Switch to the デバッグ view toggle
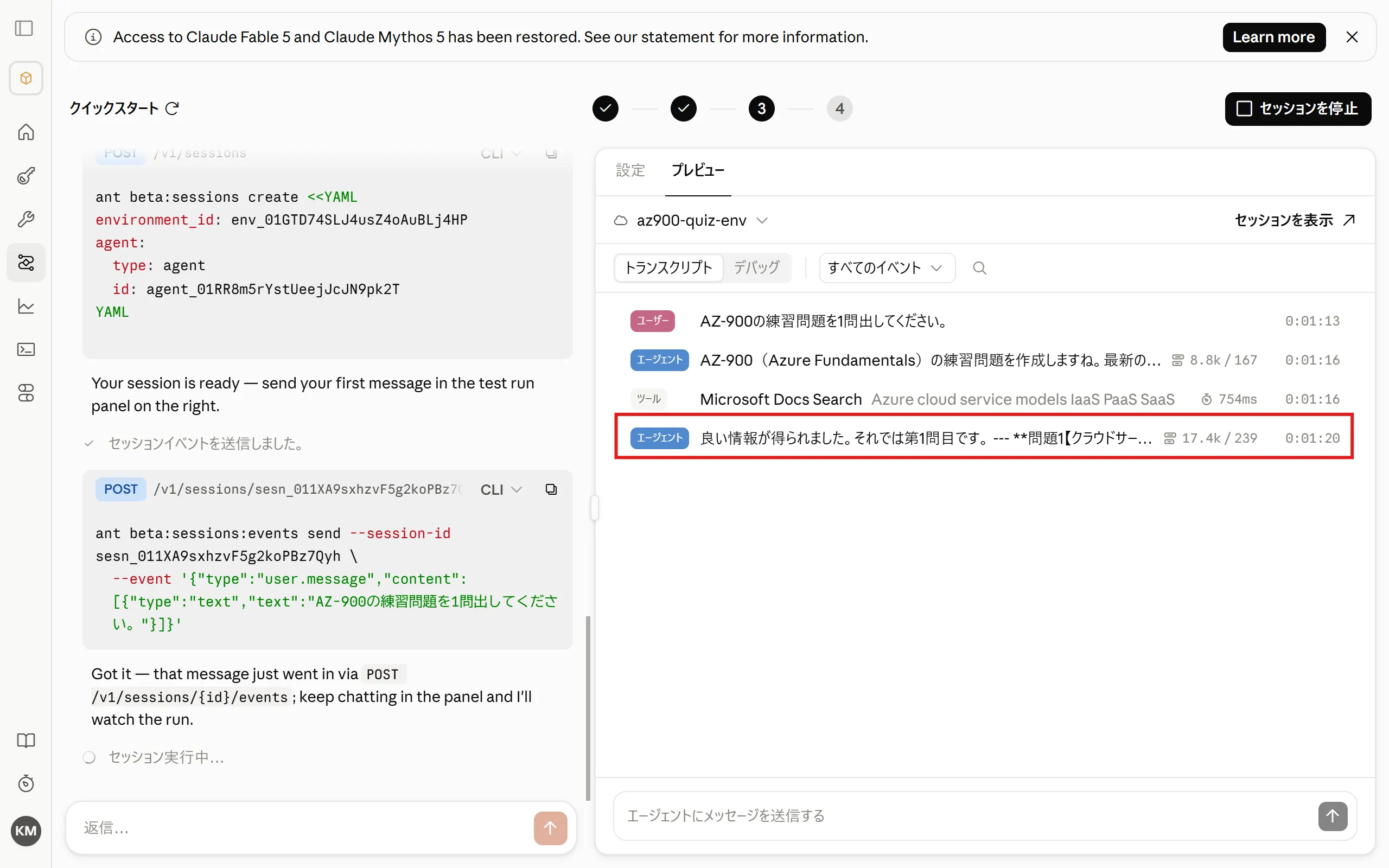The width and height of the screenshot is (1389, 868). 756,268
